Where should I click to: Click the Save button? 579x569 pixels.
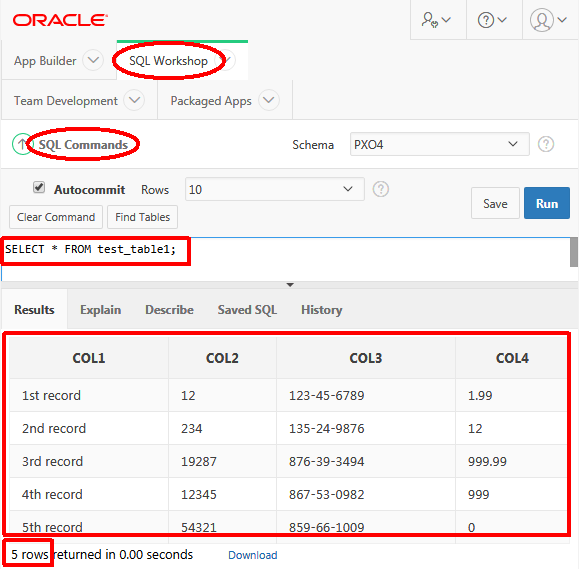tap(495, 203)
